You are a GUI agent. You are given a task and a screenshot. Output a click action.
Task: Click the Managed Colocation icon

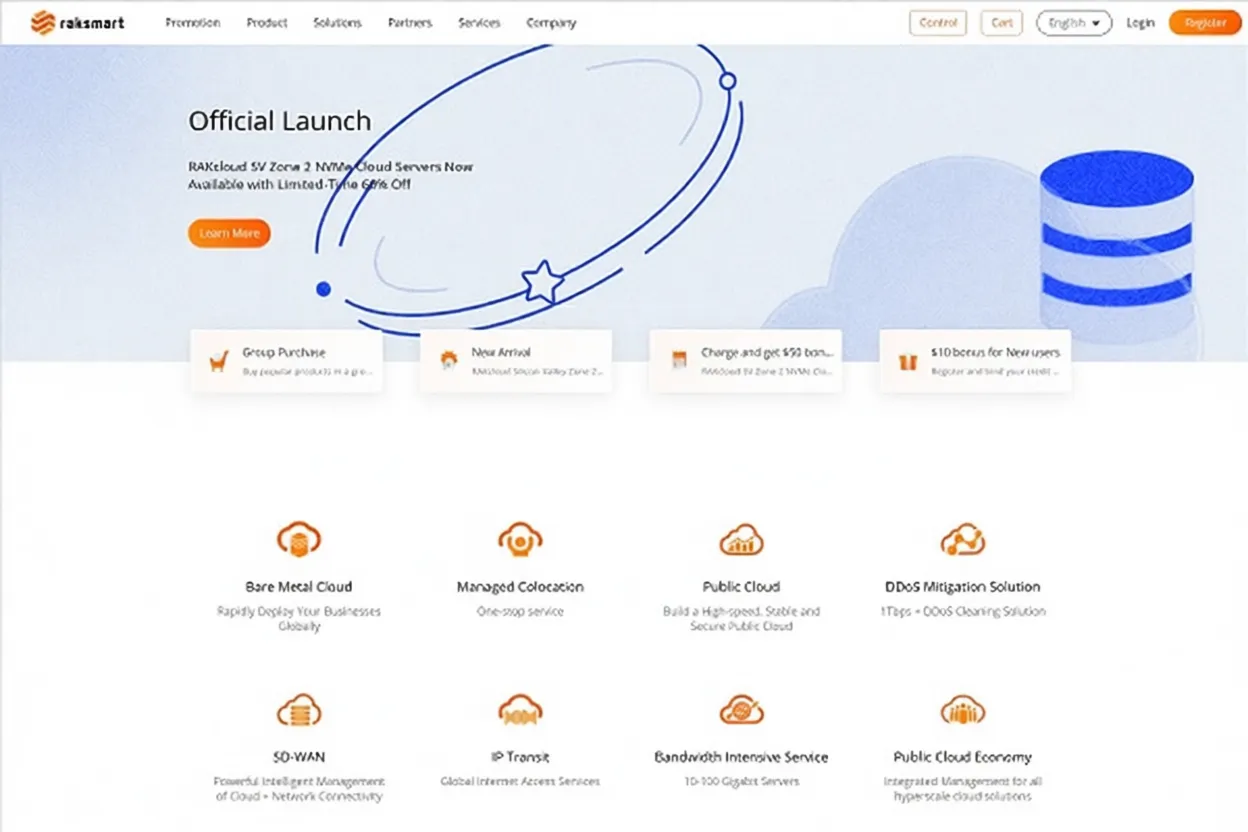tap(520, 541)
